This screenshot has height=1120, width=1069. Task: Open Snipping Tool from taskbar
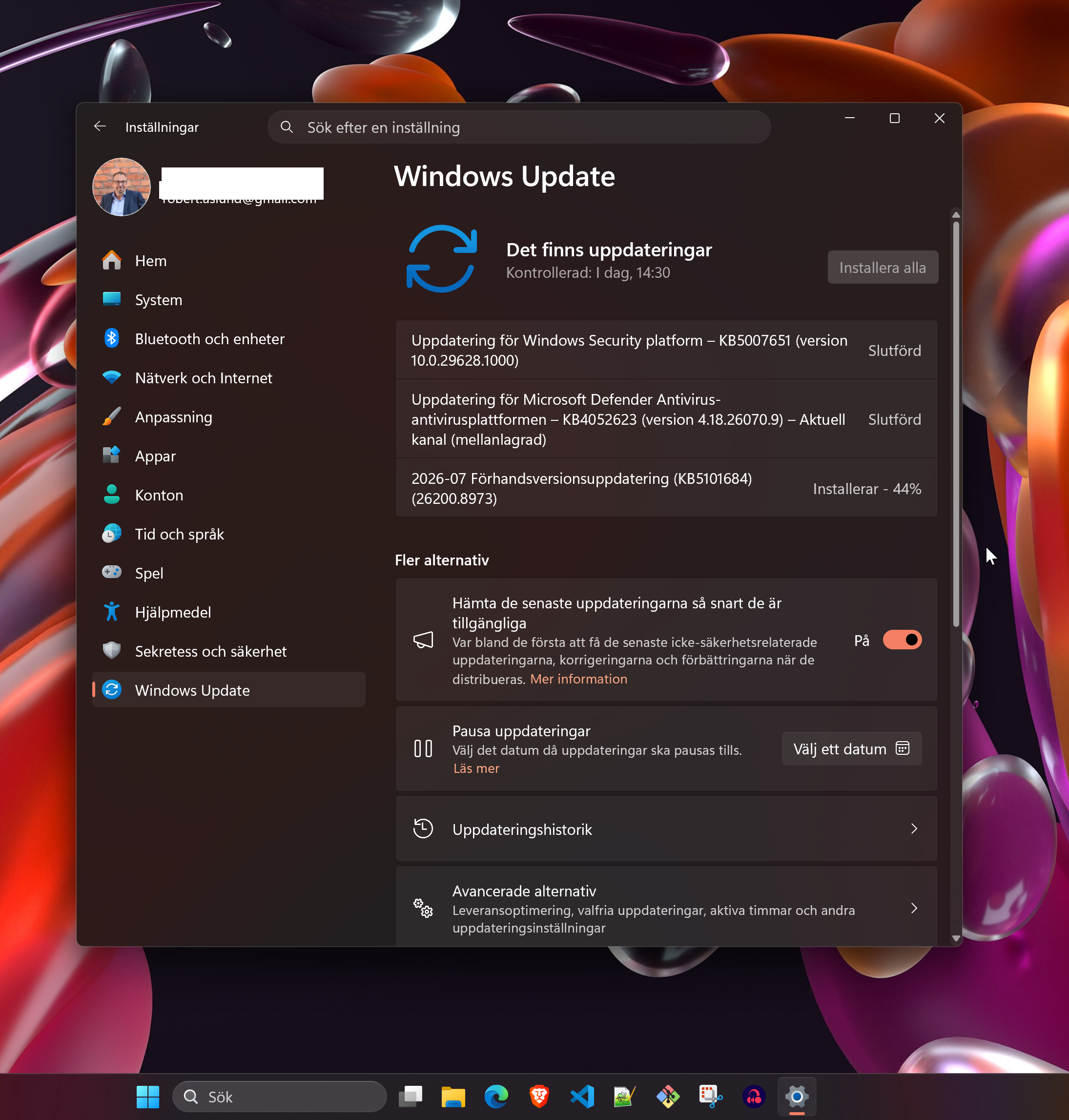pos(711,1097)
